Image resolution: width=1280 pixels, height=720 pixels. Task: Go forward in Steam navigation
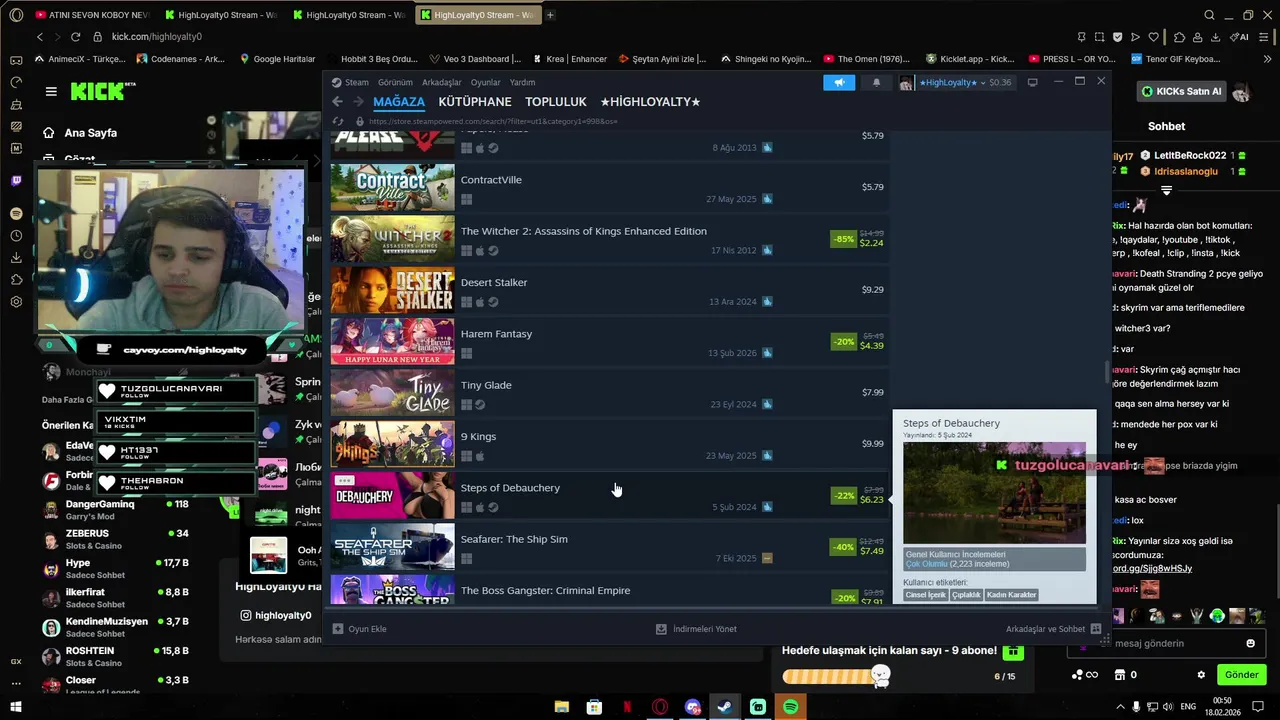(x=358, y=102)
